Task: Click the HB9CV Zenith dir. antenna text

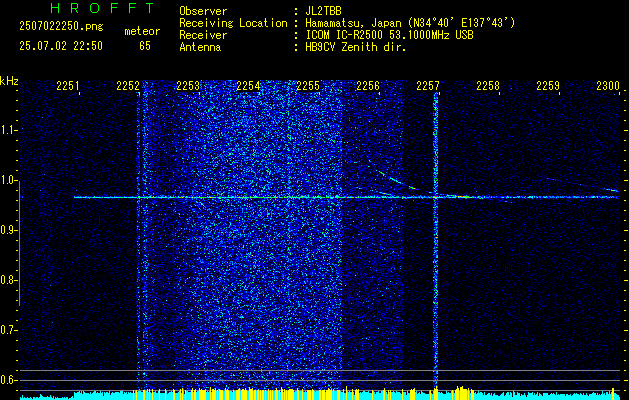Action: [x=356, y=47]
